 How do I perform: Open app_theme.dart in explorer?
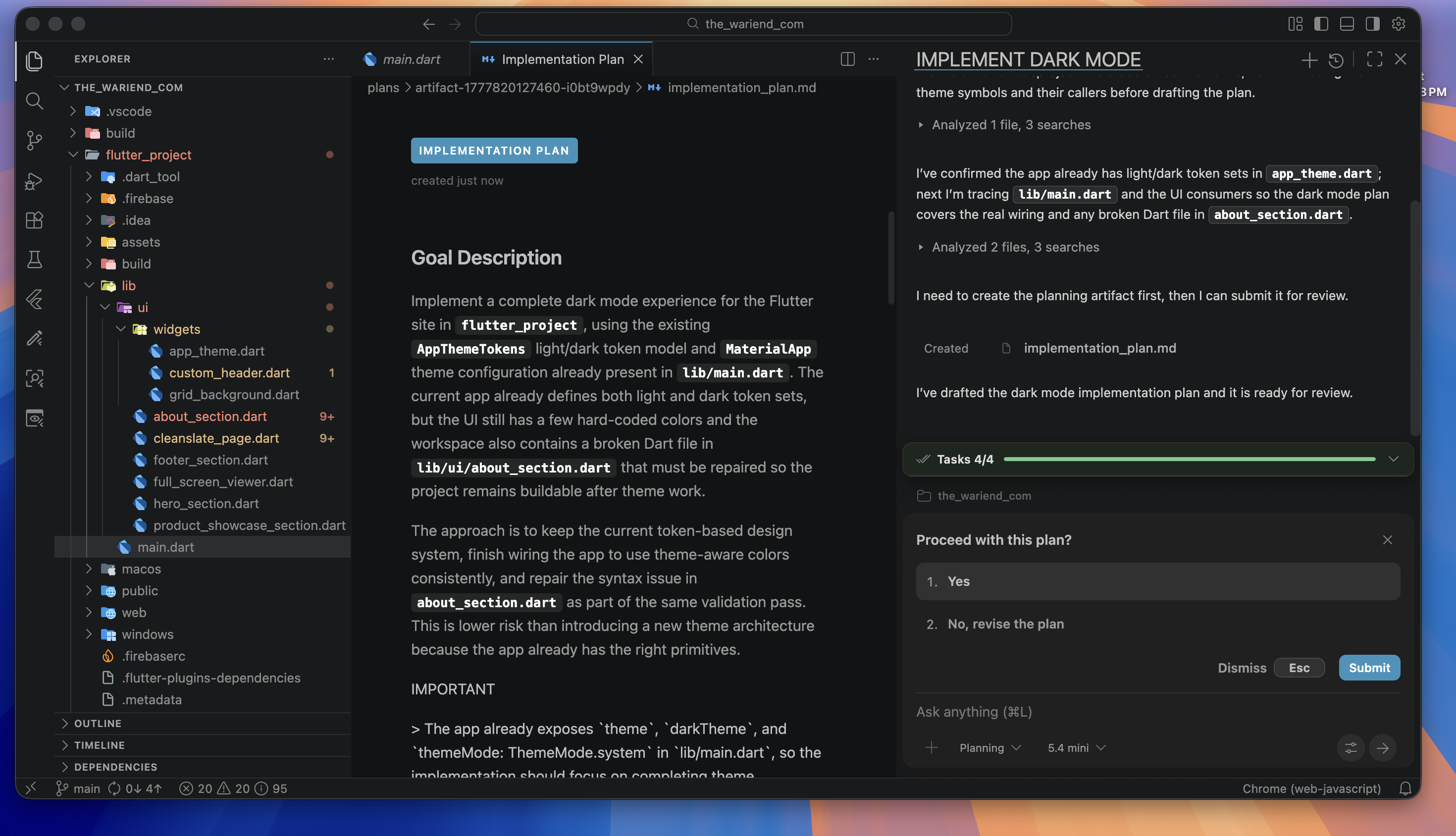pyautogui.click(x=216, y=351)
